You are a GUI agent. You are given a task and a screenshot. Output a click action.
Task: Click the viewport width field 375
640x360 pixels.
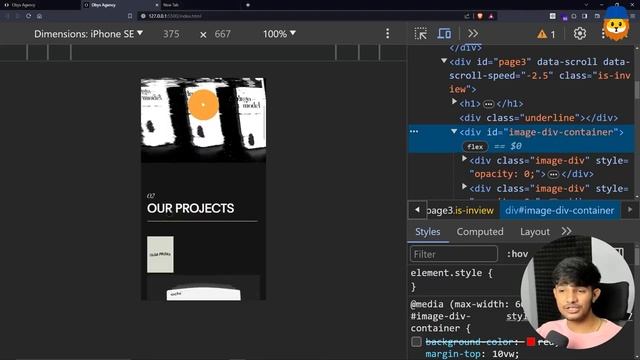[171, 34]
